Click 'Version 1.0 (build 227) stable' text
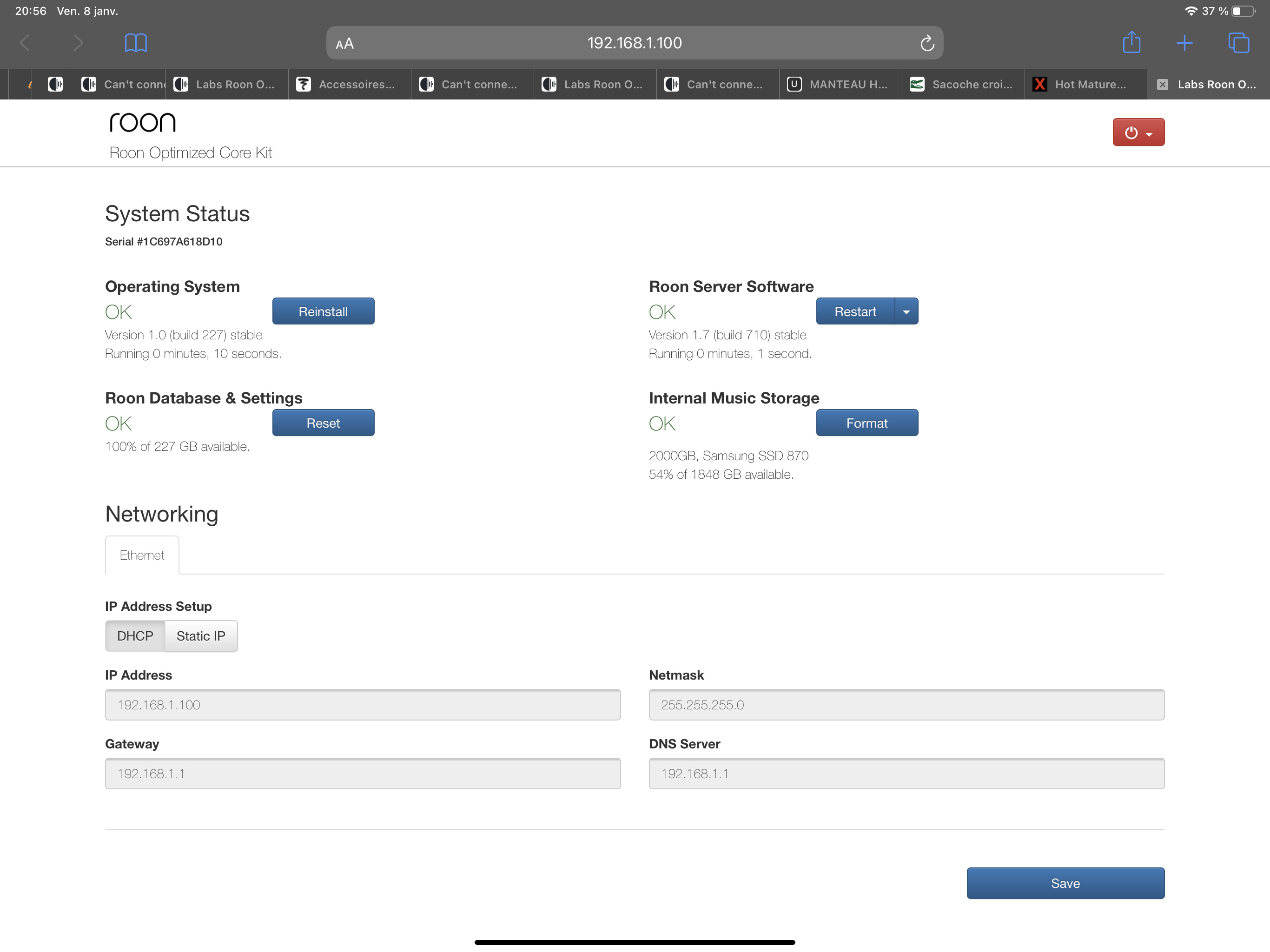 [x=184, y=335]
